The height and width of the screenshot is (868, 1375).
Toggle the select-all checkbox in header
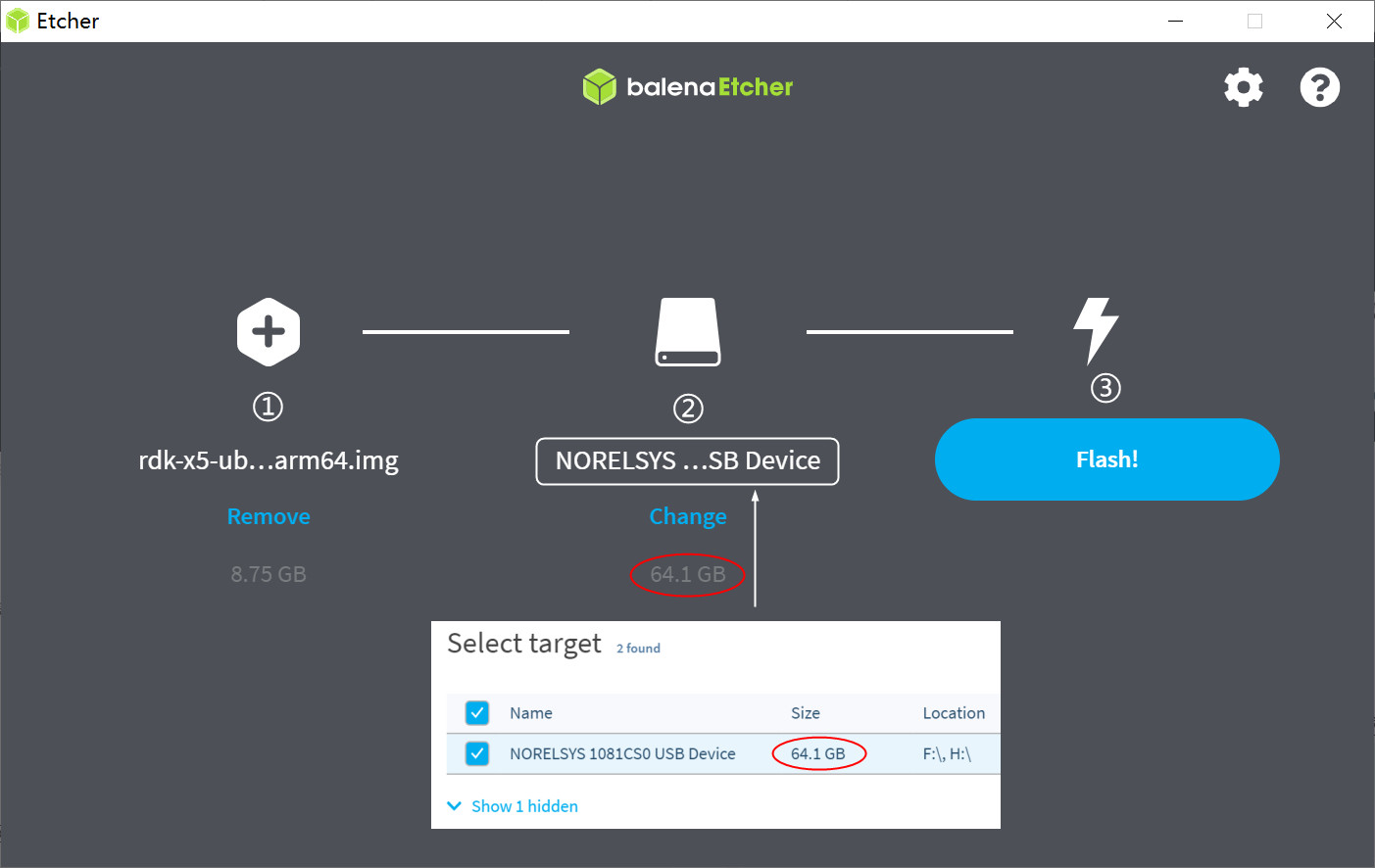coord(477,713)
